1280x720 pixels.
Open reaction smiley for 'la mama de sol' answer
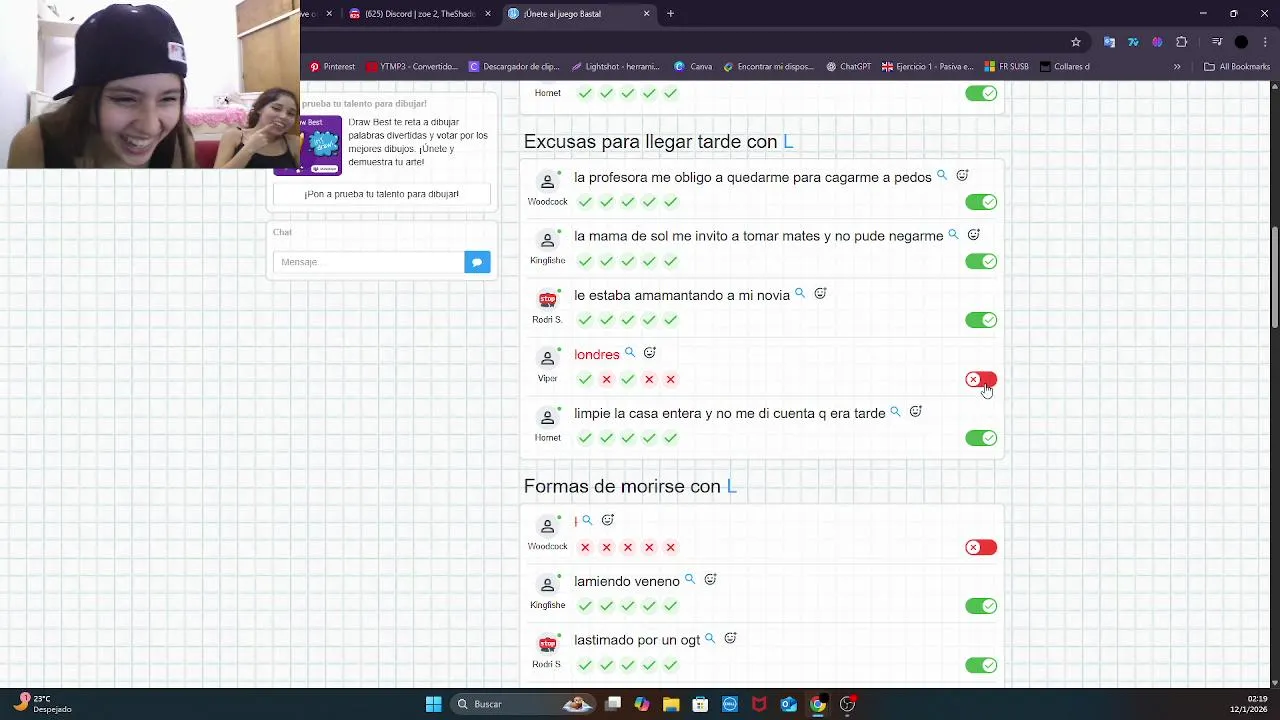tap(974, 235)
